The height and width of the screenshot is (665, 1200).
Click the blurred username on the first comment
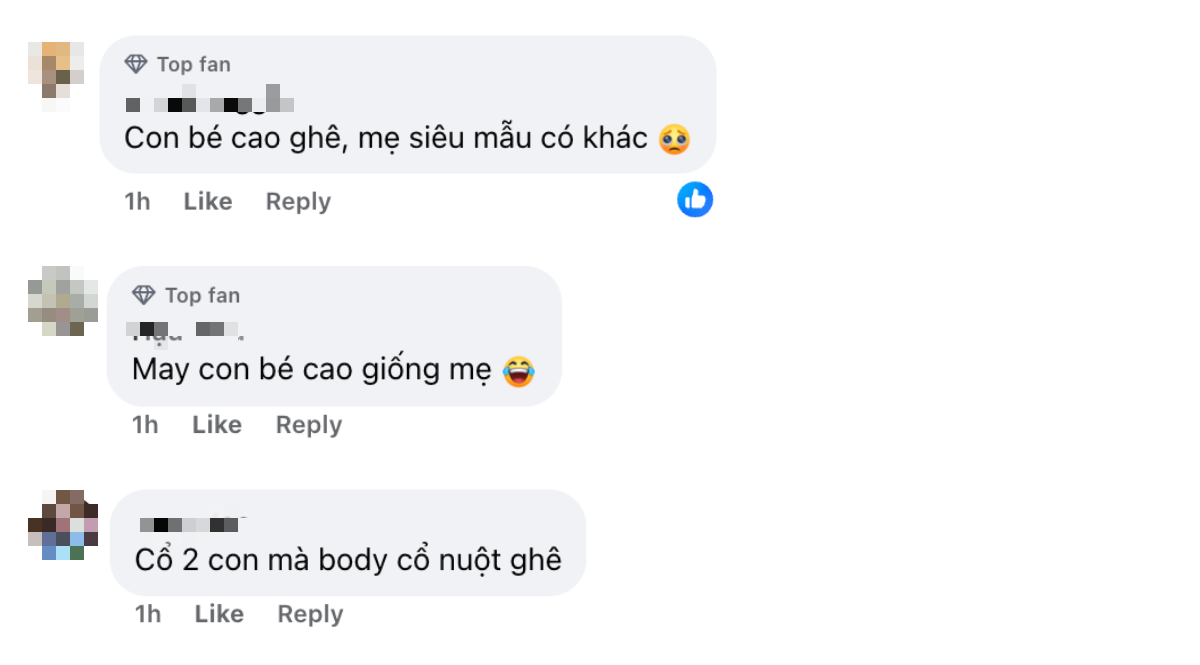(x=210, y=103)
